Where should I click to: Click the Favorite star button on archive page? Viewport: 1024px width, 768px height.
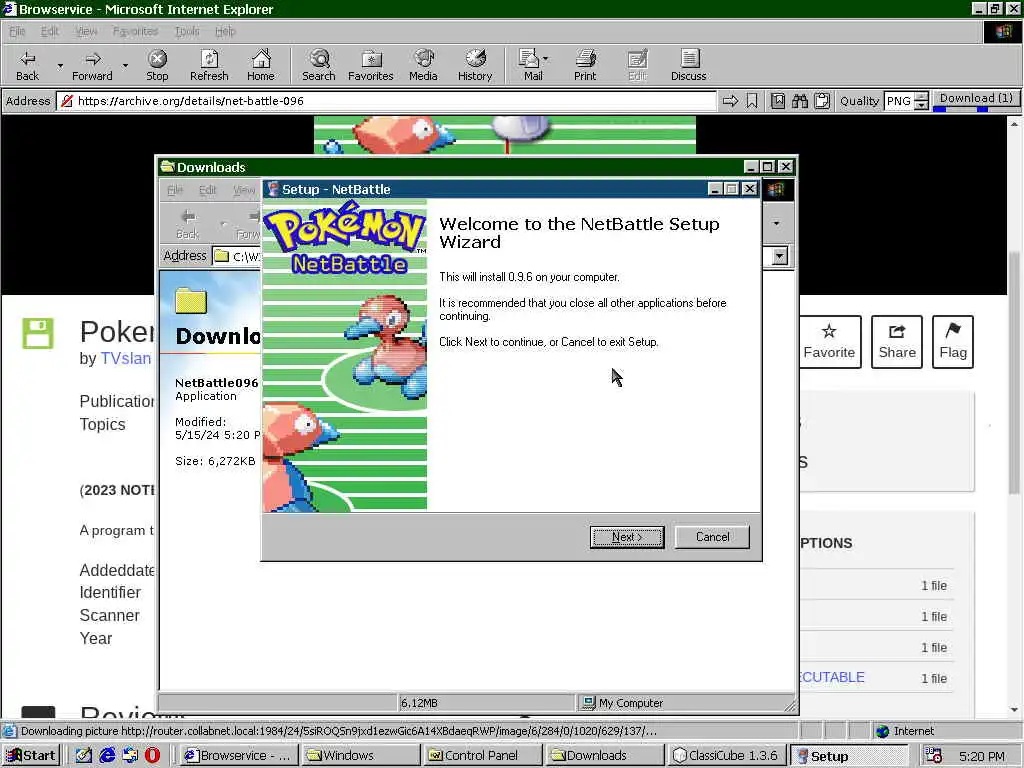click(829, 342)
